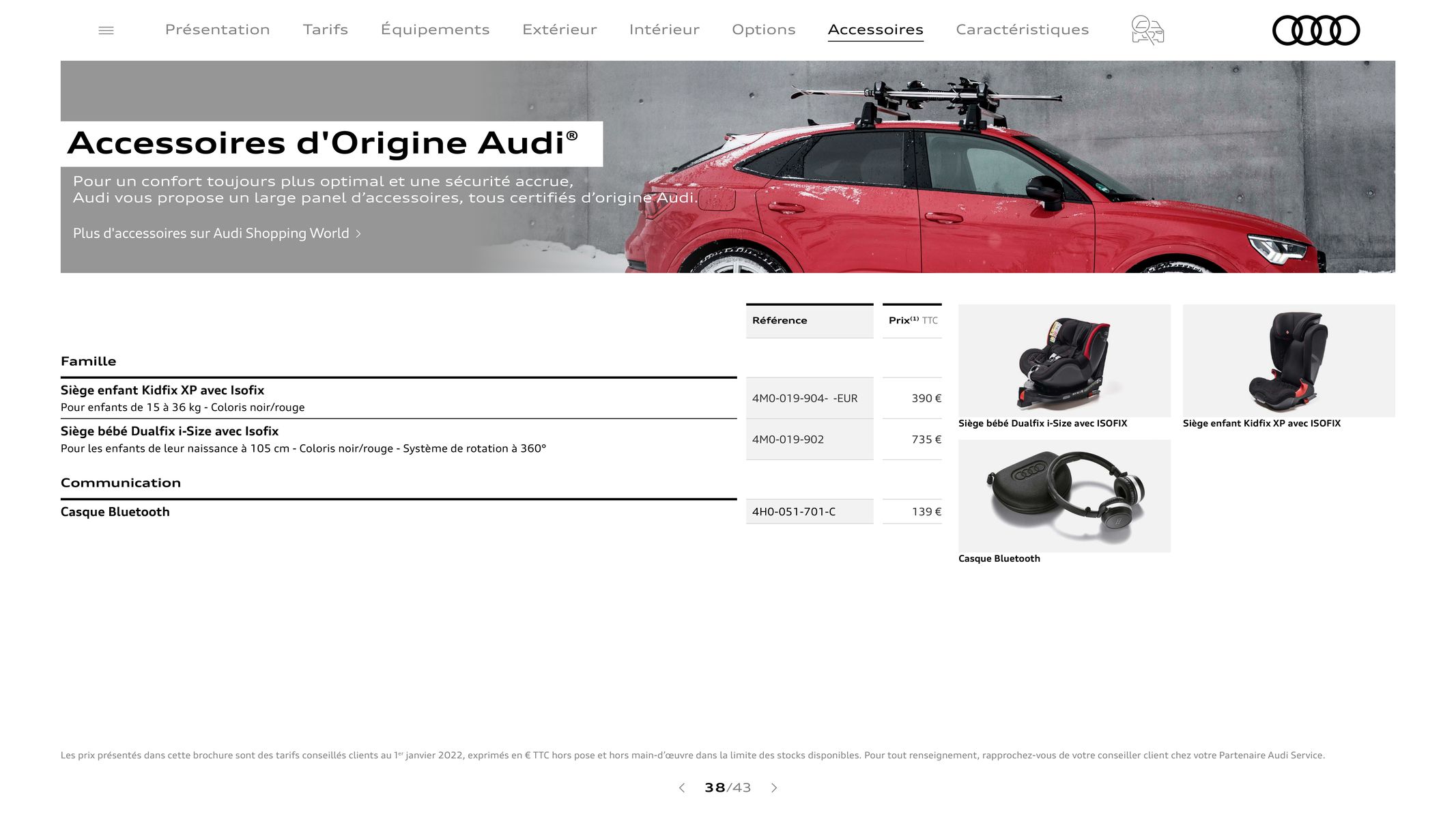The height and width of the screenshot is (819, 1456).
Task: Click the Casque Bluetooth product image
Action: [1064, 496]
